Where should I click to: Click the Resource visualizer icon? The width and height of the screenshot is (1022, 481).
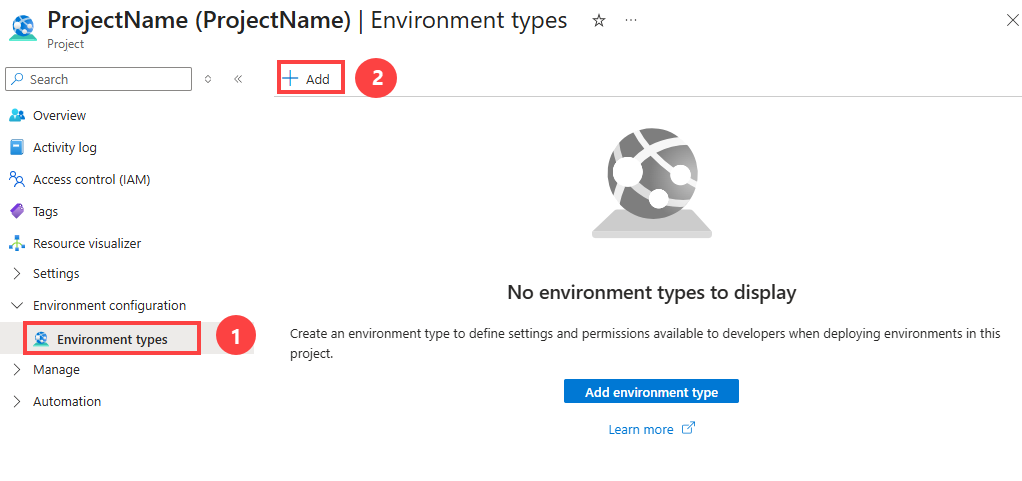click(x=17, y=243)
